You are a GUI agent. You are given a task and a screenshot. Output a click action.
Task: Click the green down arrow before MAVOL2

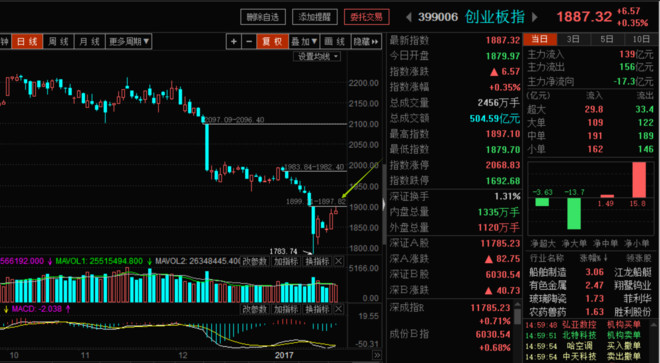tap(149, 261)
